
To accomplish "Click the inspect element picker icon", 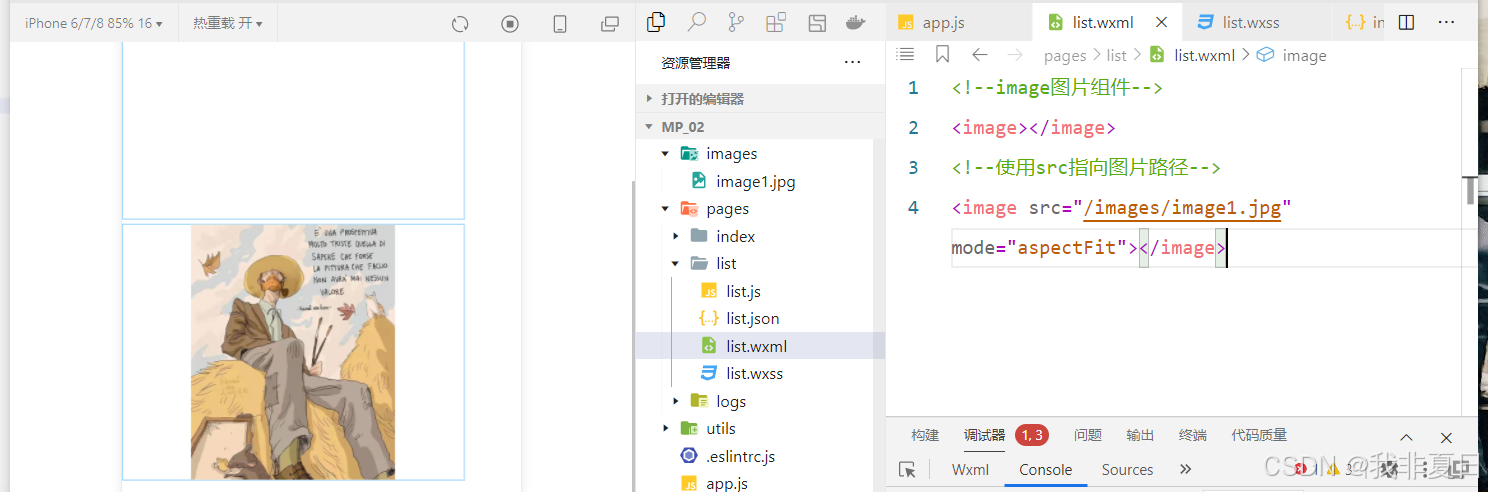I will (x=907, y=470).
